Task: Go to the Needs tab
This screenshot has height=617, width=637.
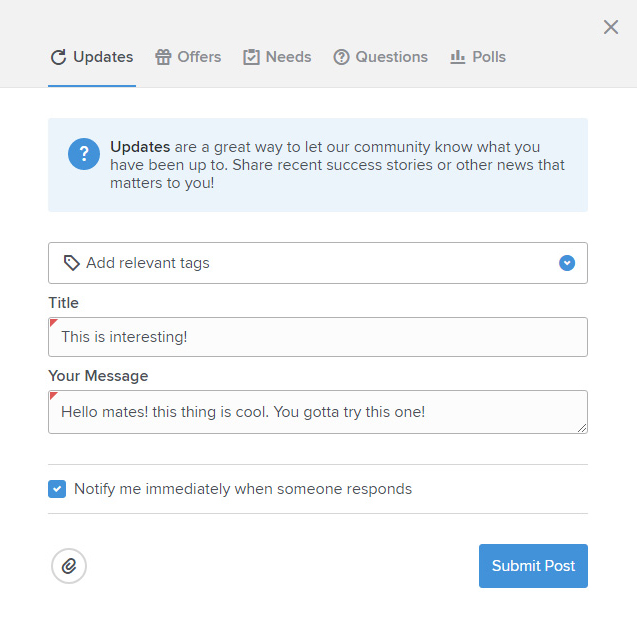Action: 288,57
